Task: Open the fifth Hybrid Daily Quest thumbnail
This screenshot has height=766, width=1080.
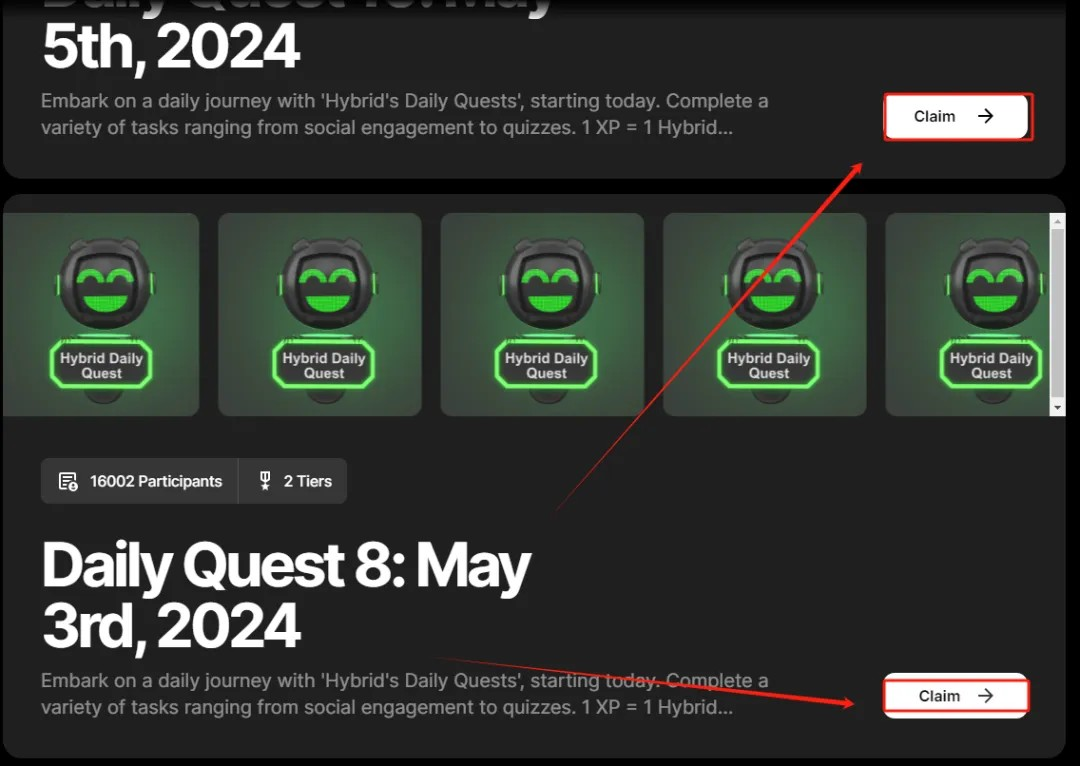Action: click(x=968, y=314)
